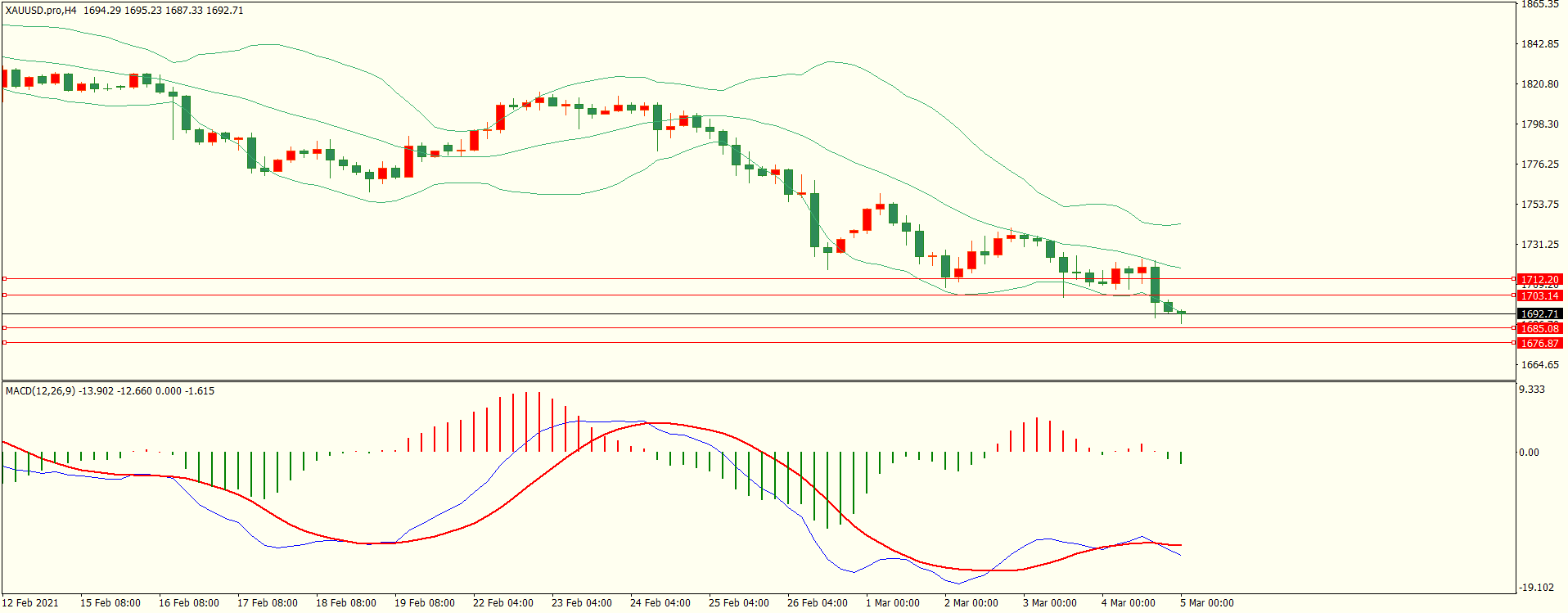The width and height of the screenshot is (1568, 613).
Task: Click the 1820.80 price scale value
Action: click(1539, 84)
